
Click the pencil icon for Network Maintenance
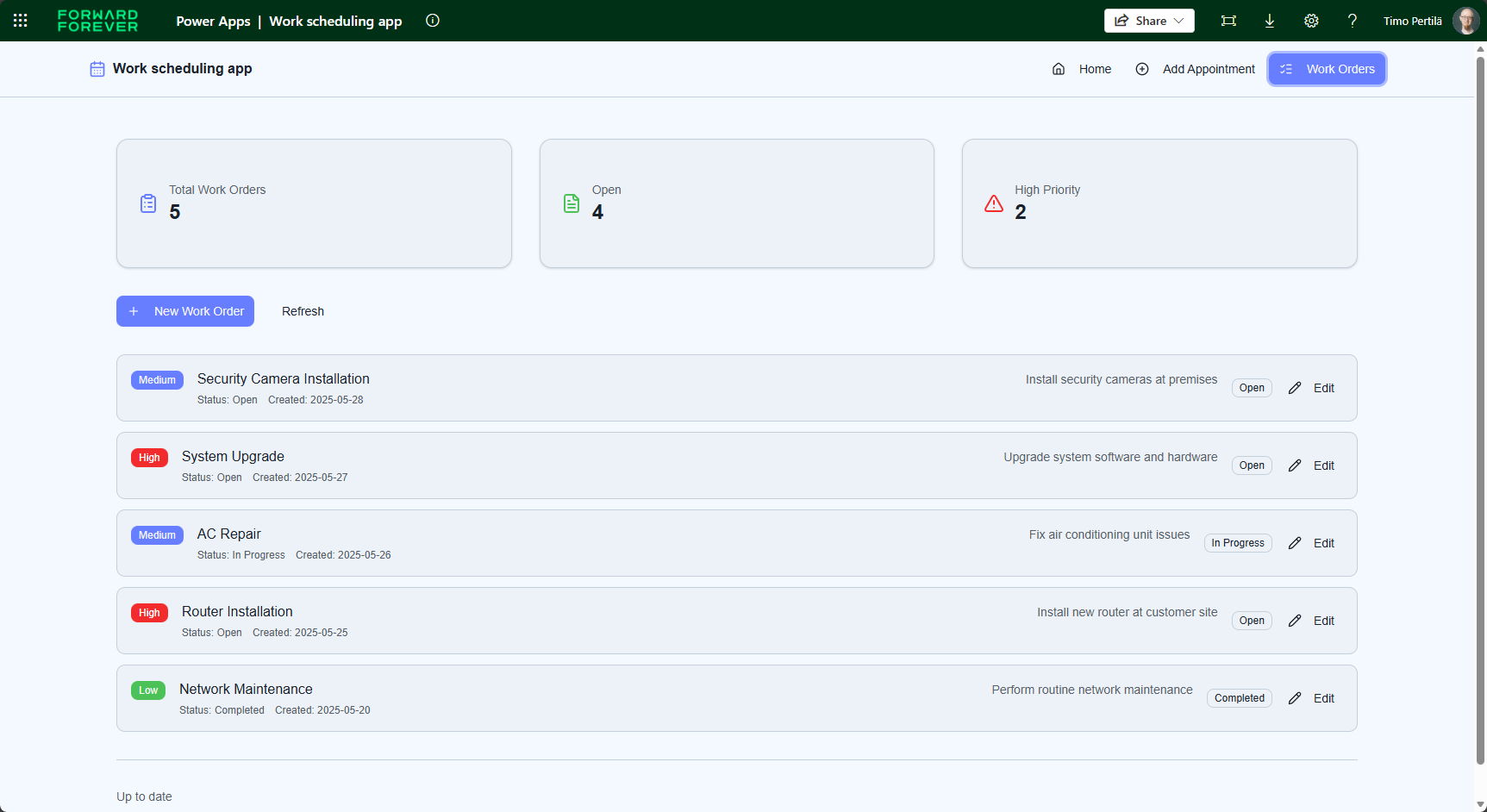(1295, 698)
